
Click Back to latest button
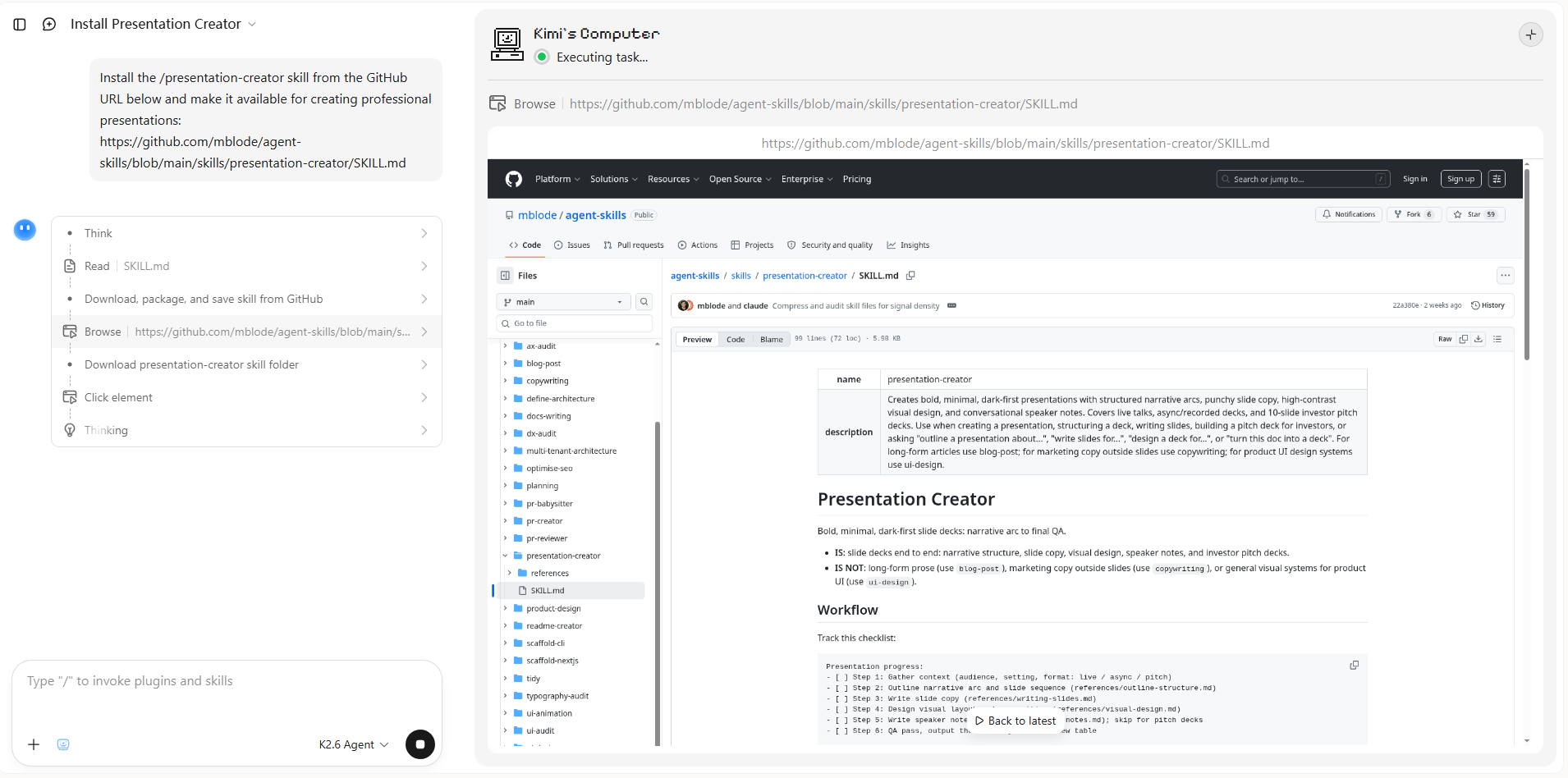pyautogui.click(x=1016, y=721)
